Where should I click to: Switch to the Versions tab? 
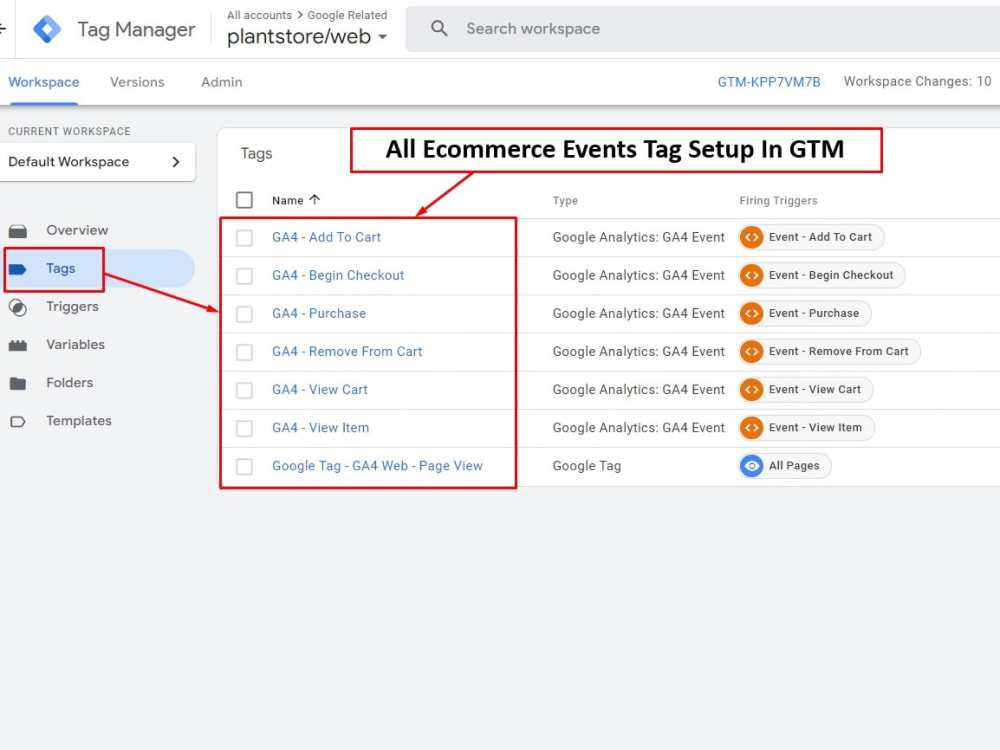tap(137, 82)
